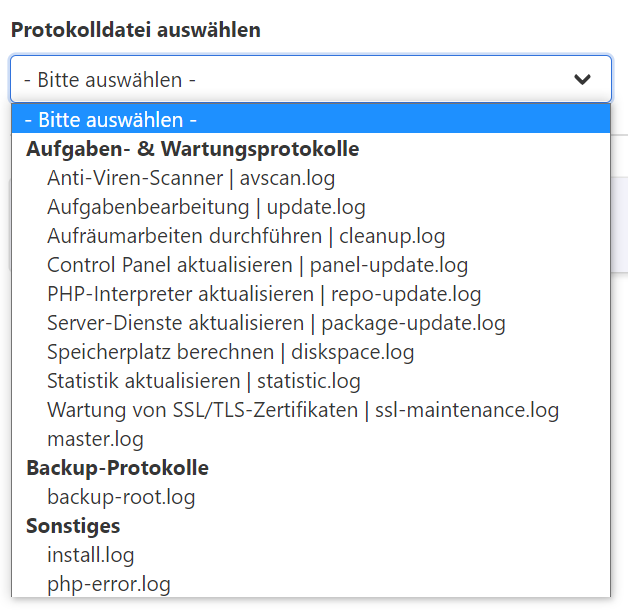
Task: Pick Aufräumarbeiten durchführen cleanup.log
Action: (x=246, y=236)
